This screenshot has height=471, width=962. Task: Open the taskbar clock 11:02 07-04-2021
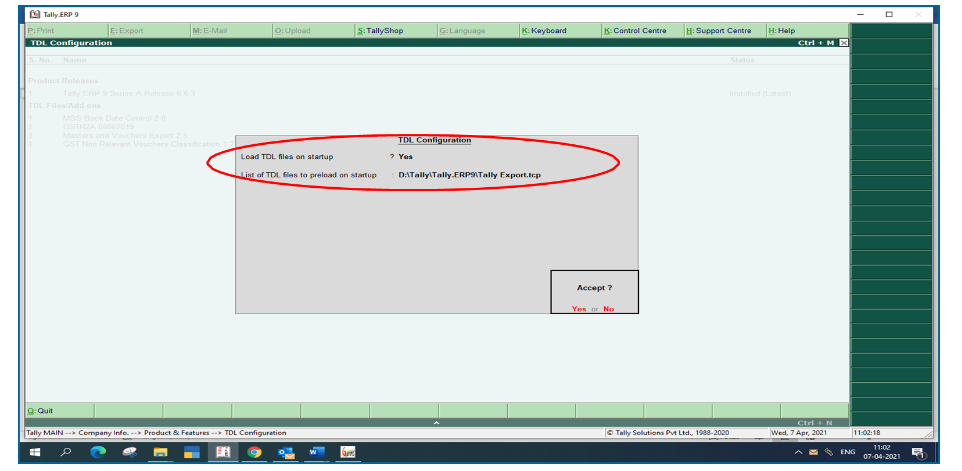coord(884,453)
